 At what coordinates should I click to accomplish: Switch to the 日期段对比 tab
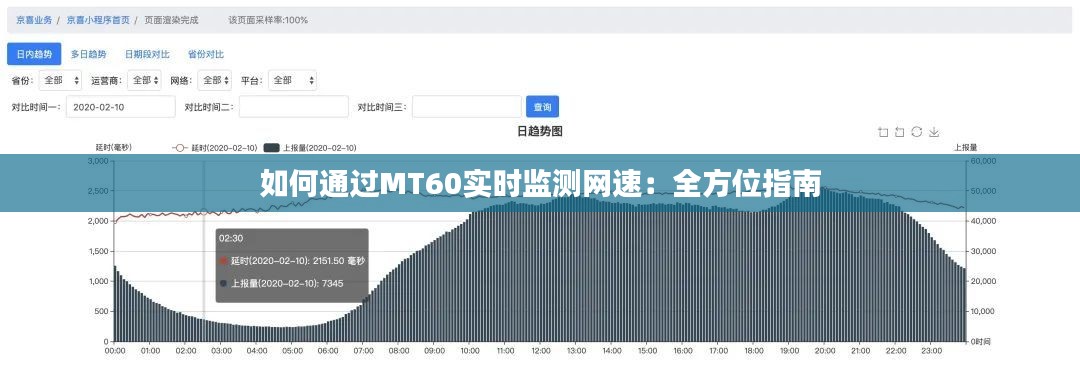(147, 54)
